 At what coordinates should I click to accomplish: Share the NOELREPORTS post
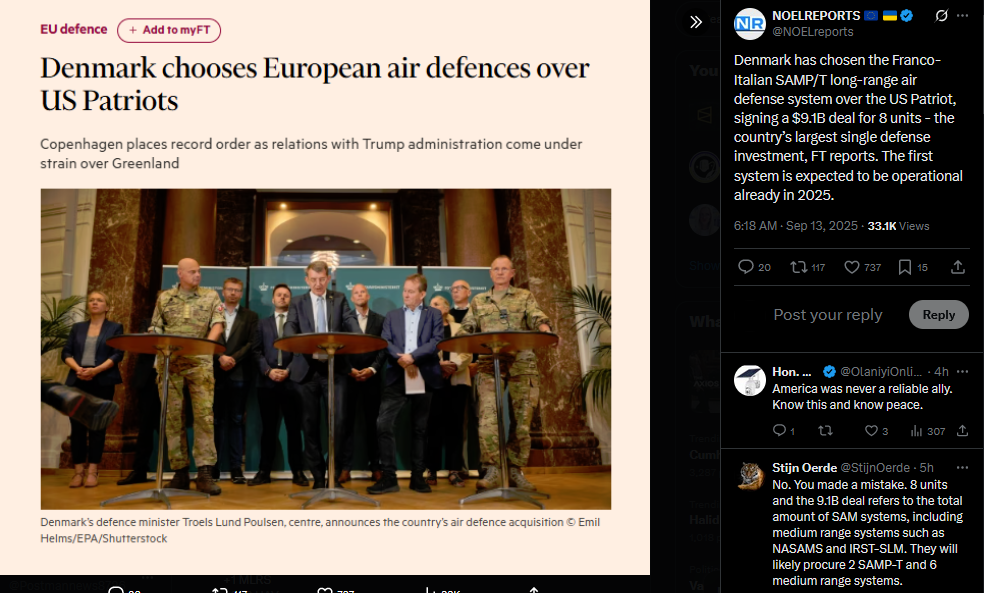958,267
